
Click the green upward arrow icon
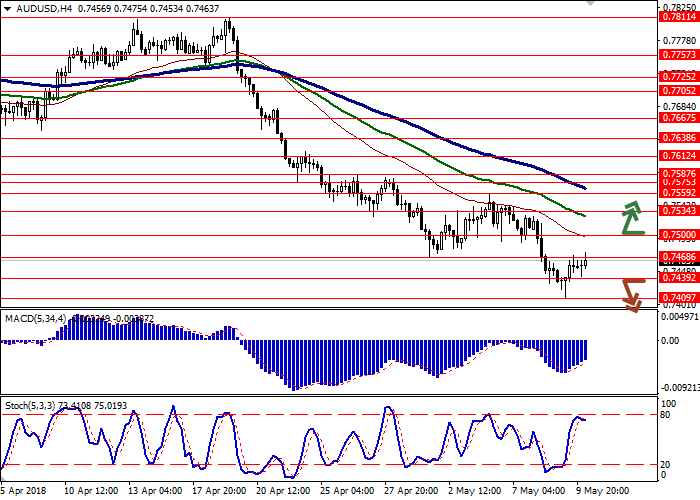[x=631, y=218]
